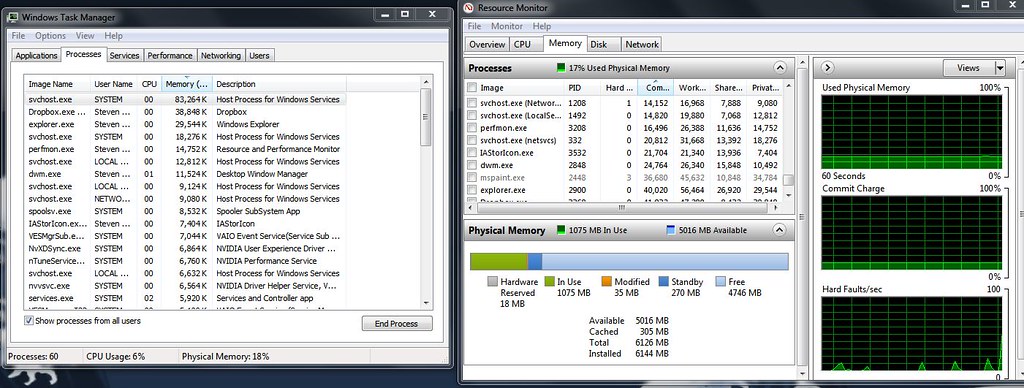Sort by the CPU column in Task Manager

[149, 84]
